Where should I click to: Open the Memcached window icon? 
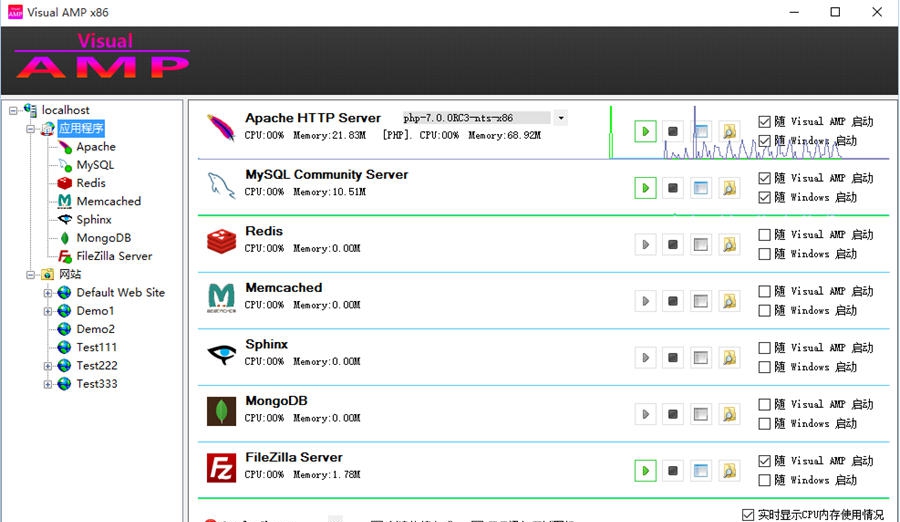click(701, 301)
